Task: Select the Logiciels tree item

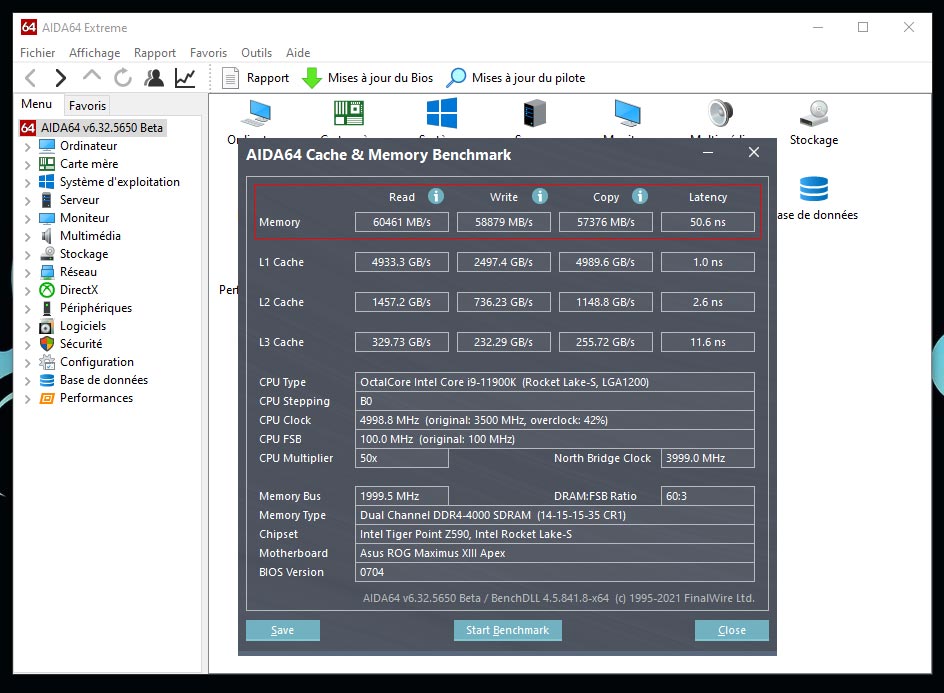Action: pyautogui.click(x=83, y=326)
